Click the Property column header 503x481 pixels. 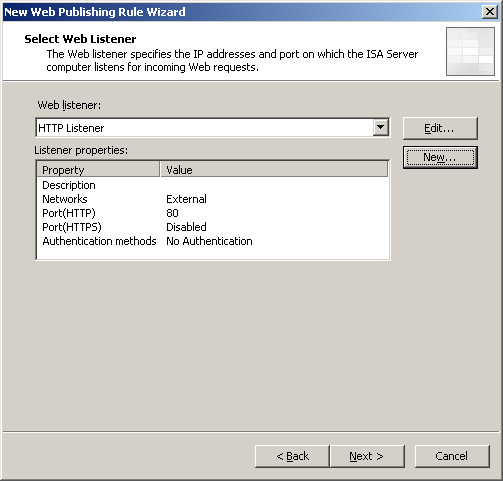[98, 170]
